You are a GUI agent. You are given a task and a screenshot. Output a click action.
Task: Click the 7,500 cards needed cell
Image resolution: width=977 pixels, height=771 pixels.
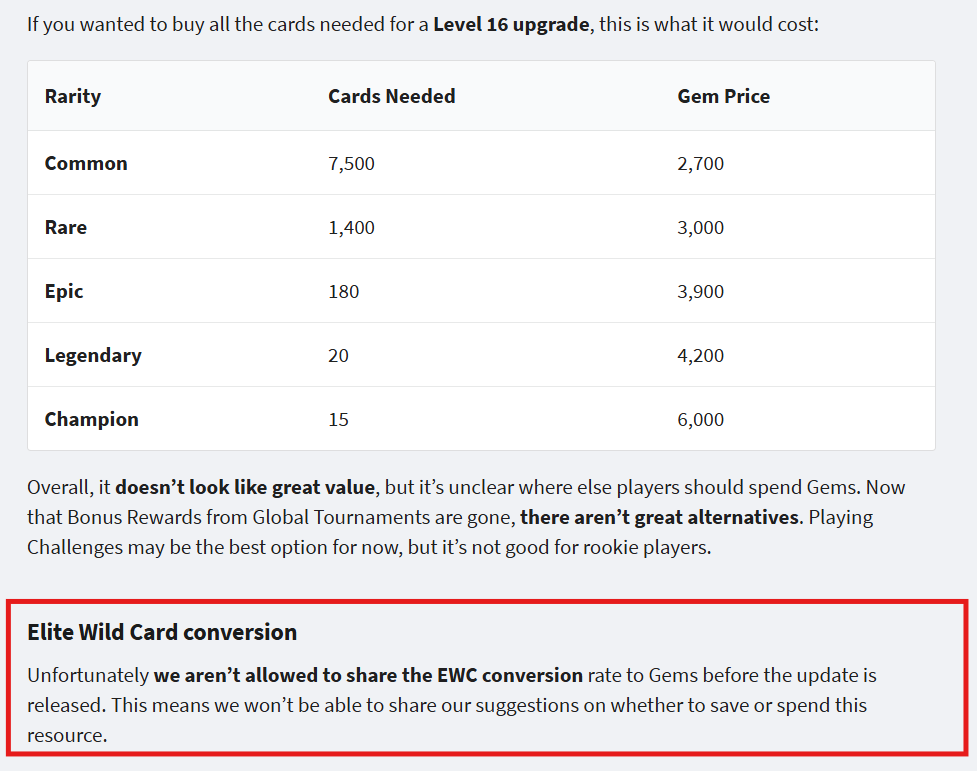[x=351, y=163]
